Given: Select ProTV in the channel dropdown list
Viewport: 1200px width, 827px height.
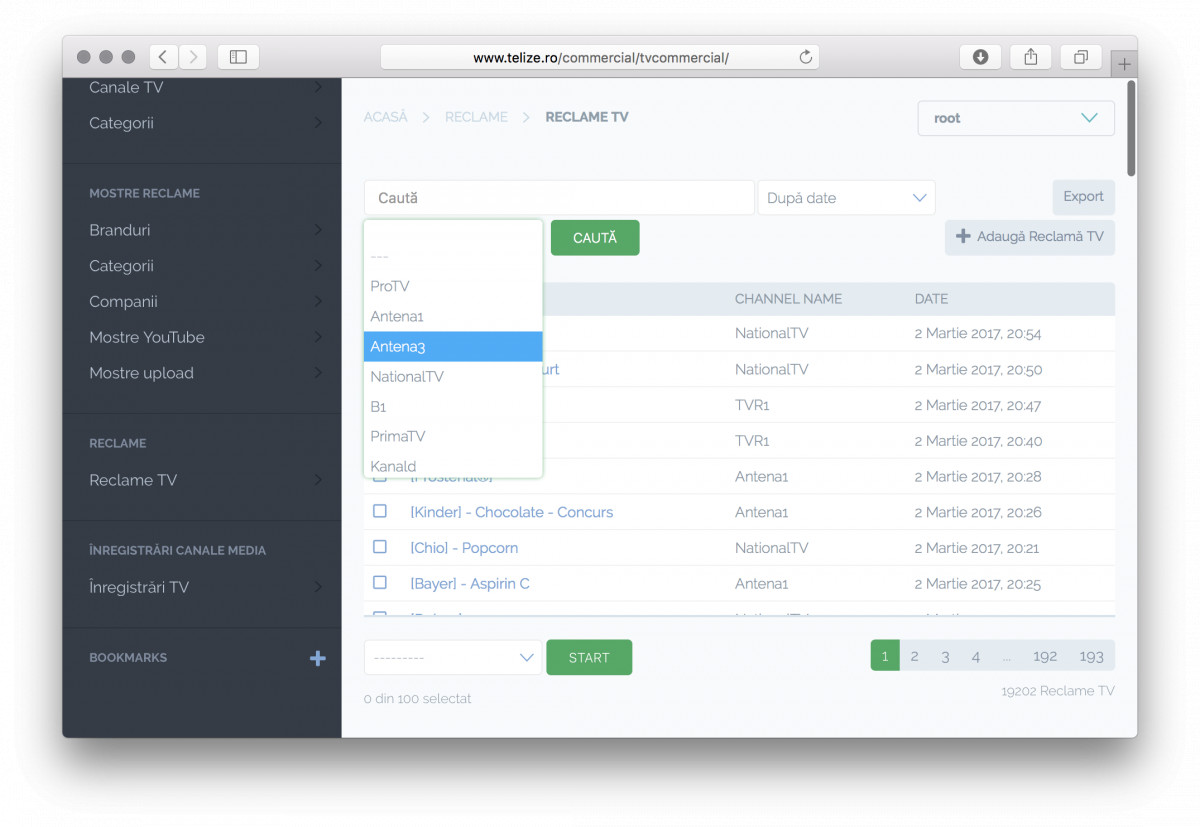Looking at the screenshot, I should coord(453,286).
